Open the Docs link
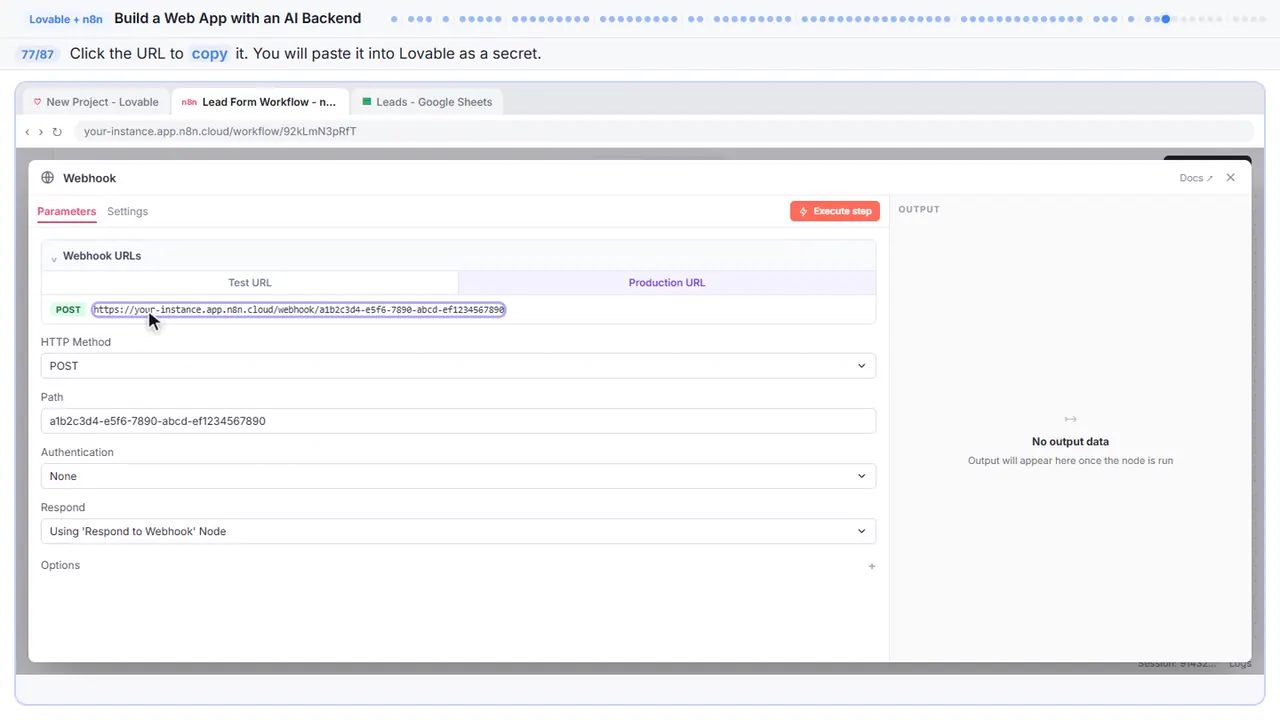 [1196, 178]
